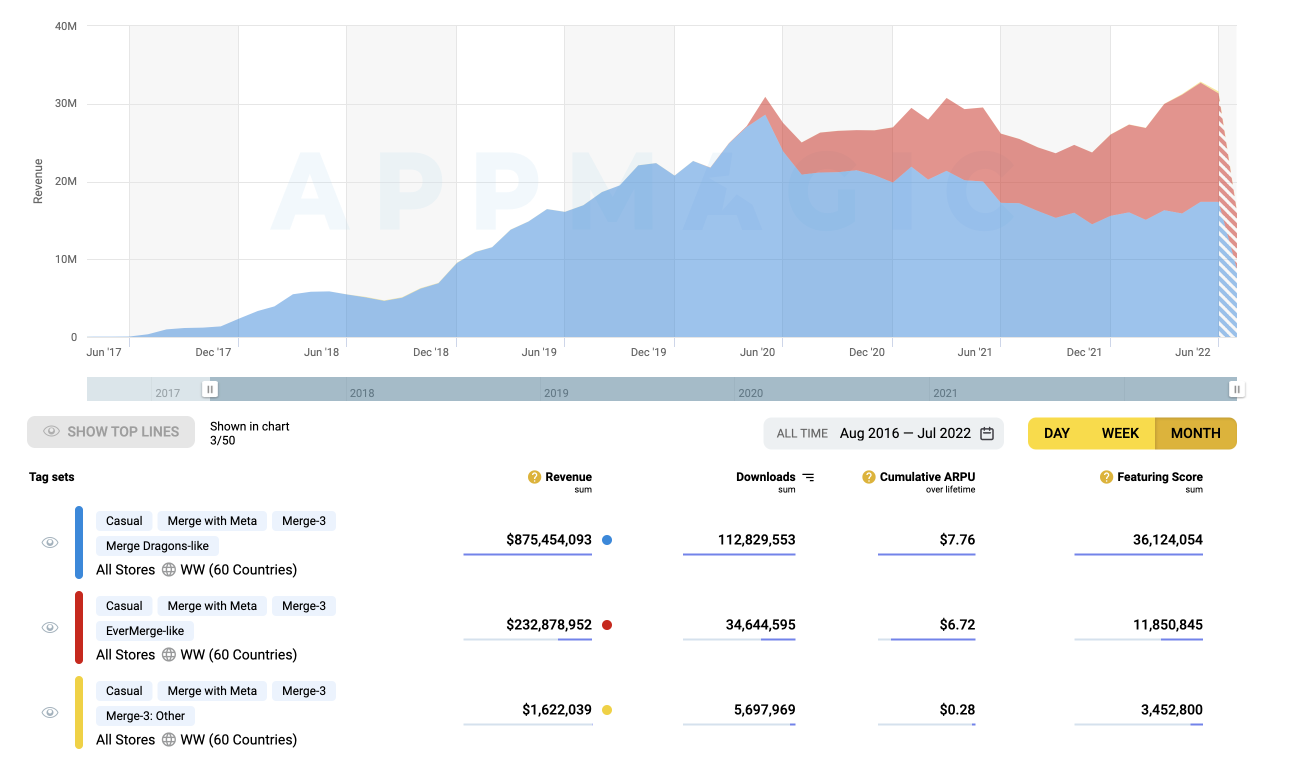Screen dimensions: 1291x761
Task: Click the Downloads column sort icon
Action: point(808,477)
